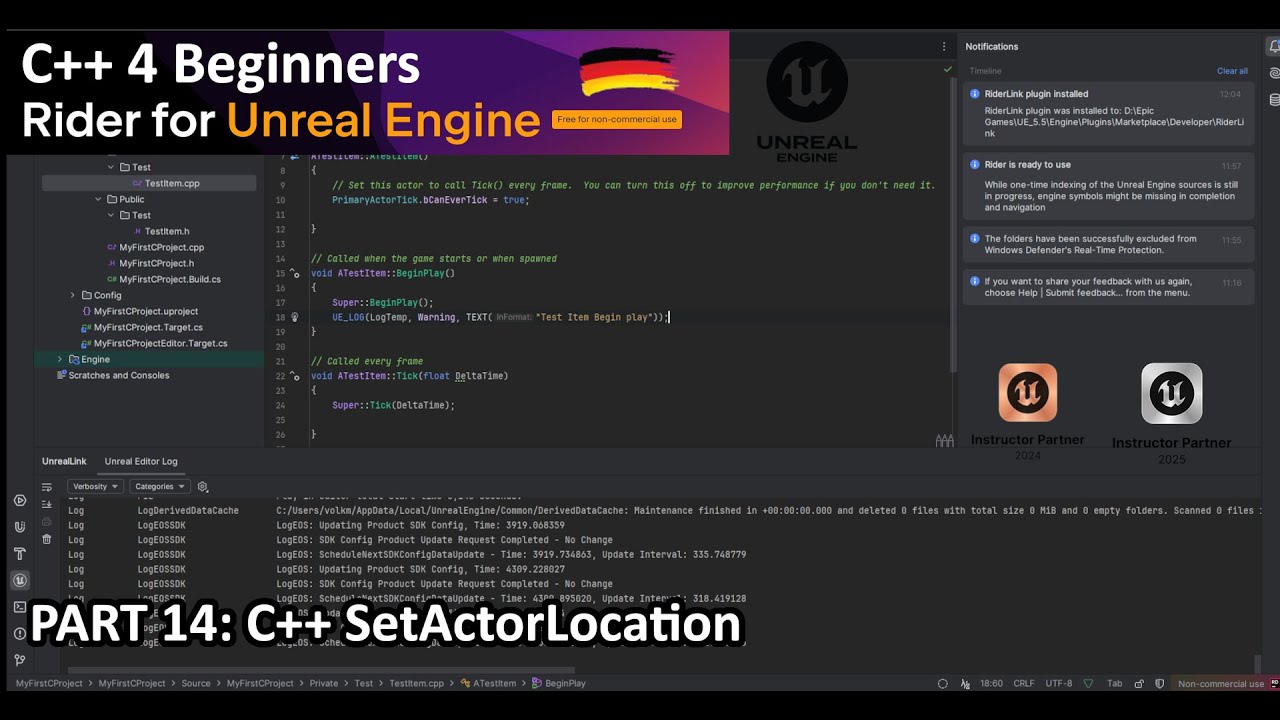The image size is (1280, 720).
Task: Open the Terminal tool window icon
Action: 19,607
